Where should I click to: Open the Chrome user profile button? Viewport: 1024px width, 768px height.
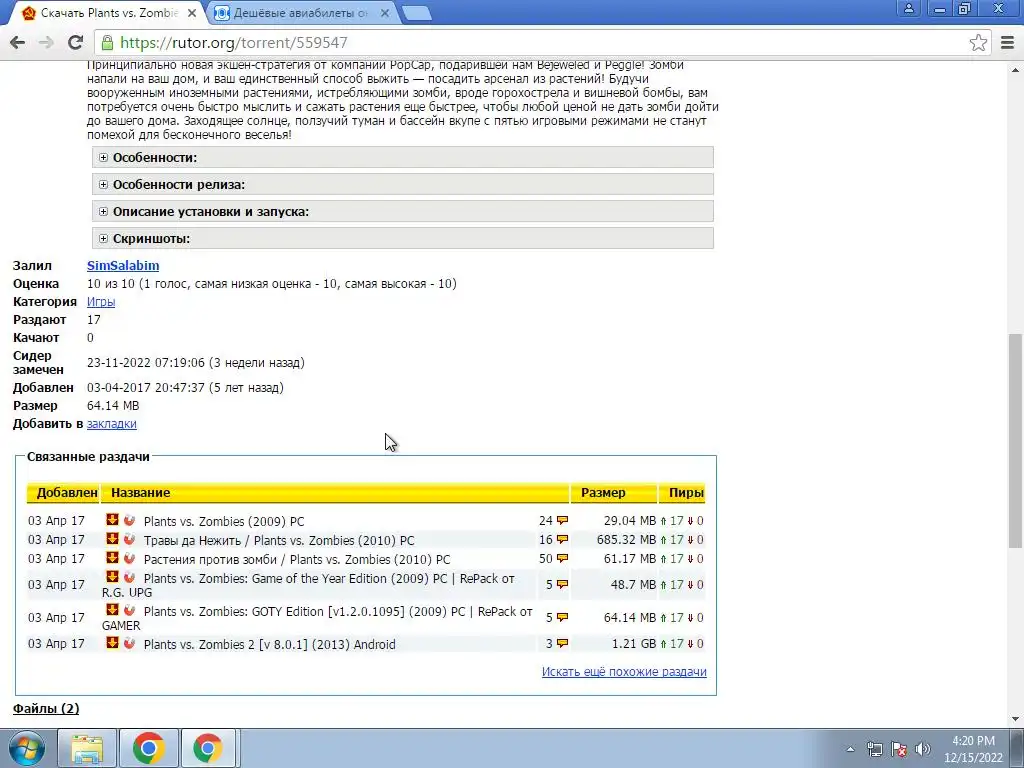tap(908, 8)
